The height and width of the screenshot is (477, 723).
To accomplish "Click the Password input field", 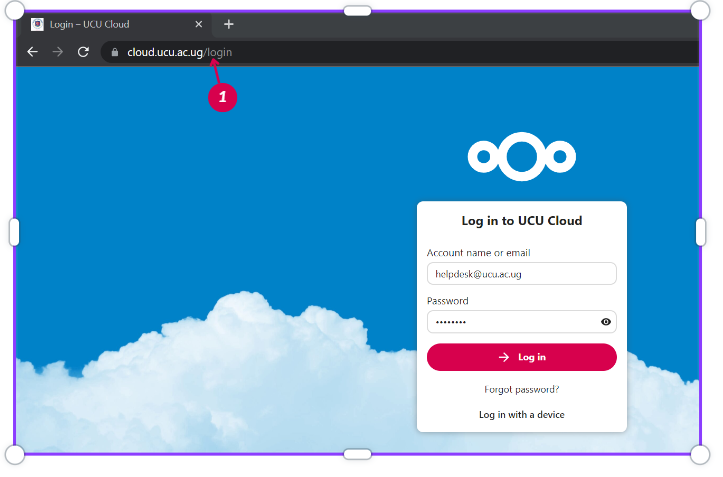I will point(522,322).
